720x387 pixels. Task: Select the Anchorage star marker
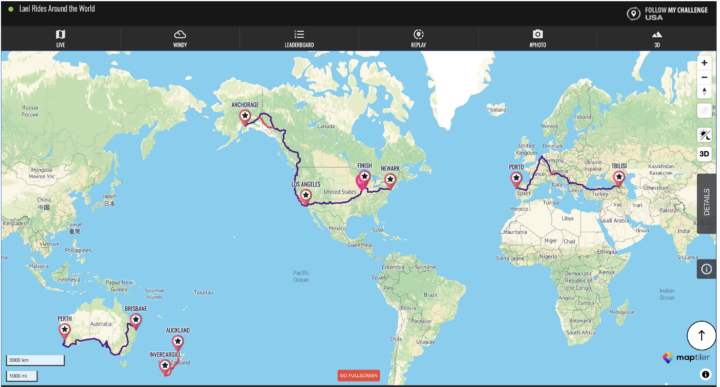click(x=245, y=117)
